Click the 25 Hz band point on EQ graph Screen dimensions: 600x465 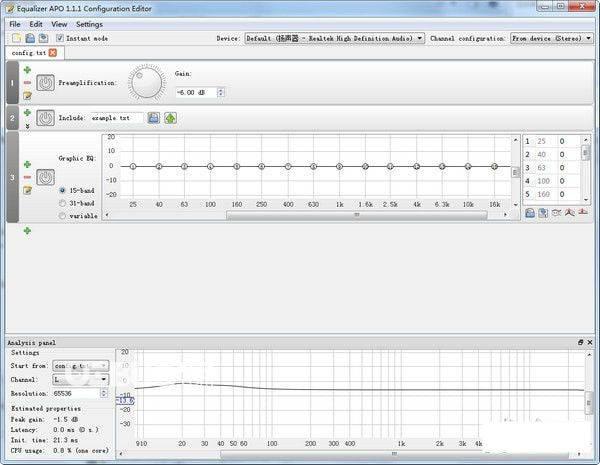coord(133,166)
